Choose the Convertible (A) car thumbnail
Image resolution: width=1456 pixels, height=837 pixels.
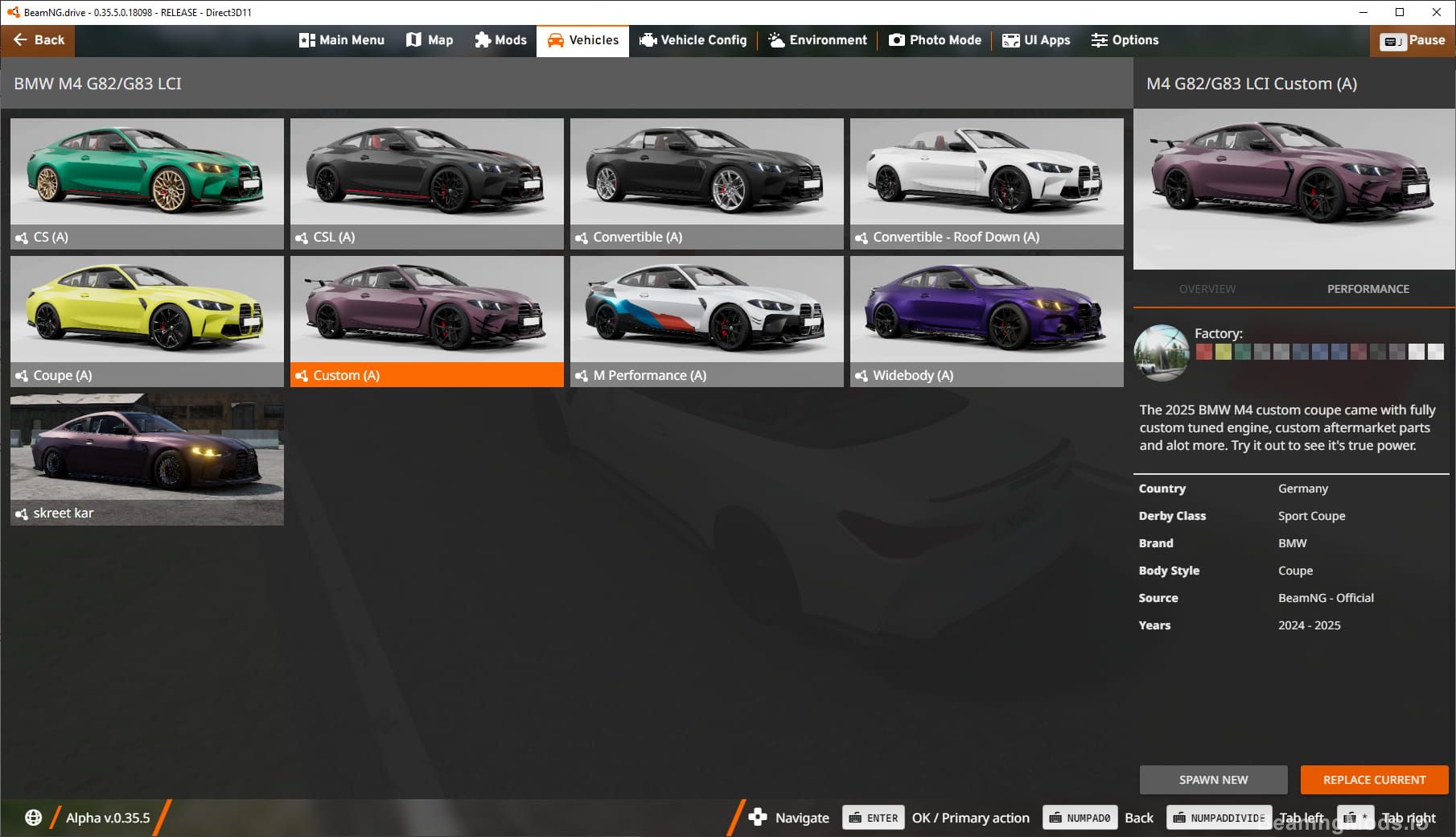click(707, 171)
